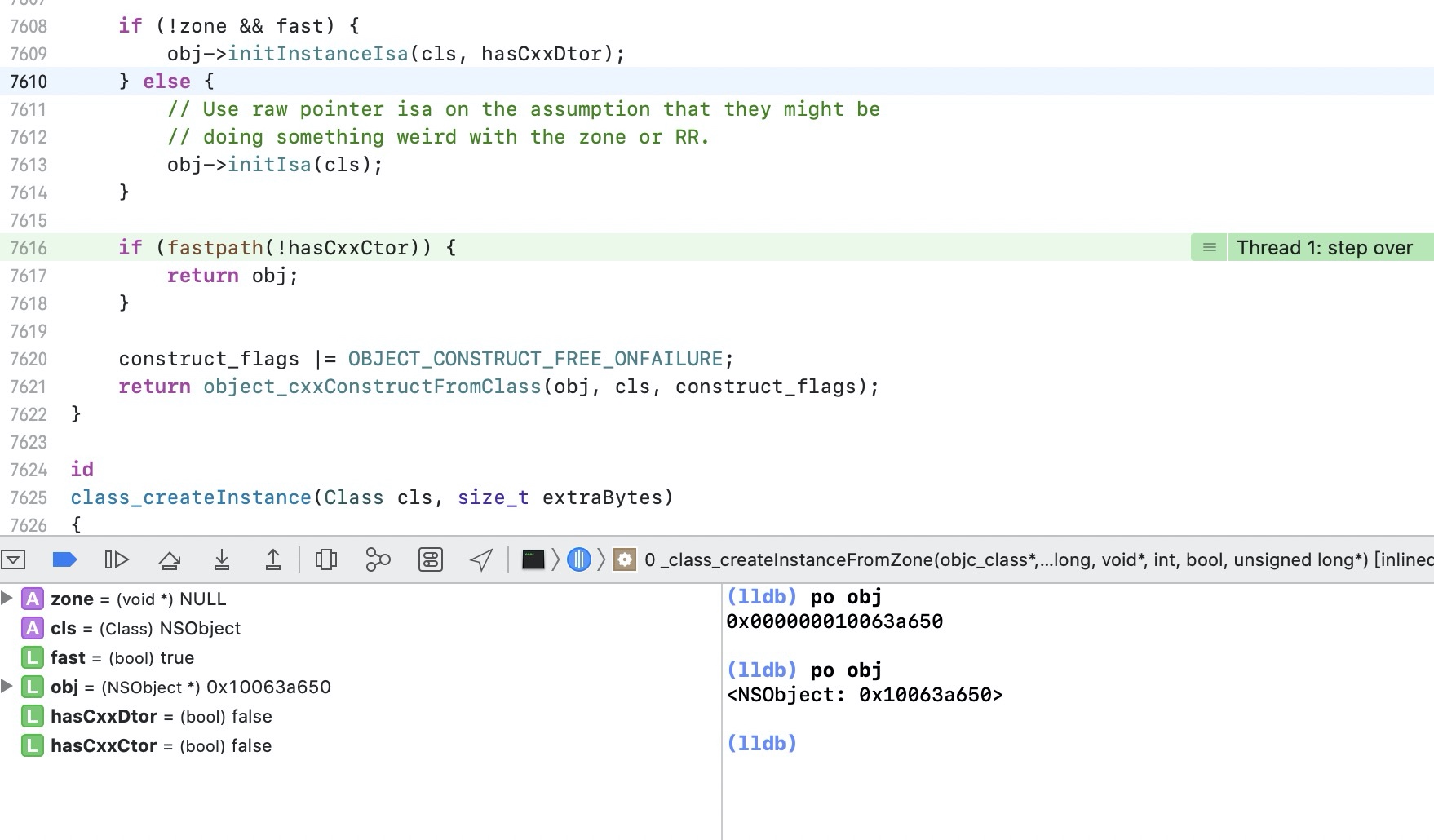This screenshot has height=840, width=1434.
Task: Click the 'return obj;' statement
Action: coord(232,276)
